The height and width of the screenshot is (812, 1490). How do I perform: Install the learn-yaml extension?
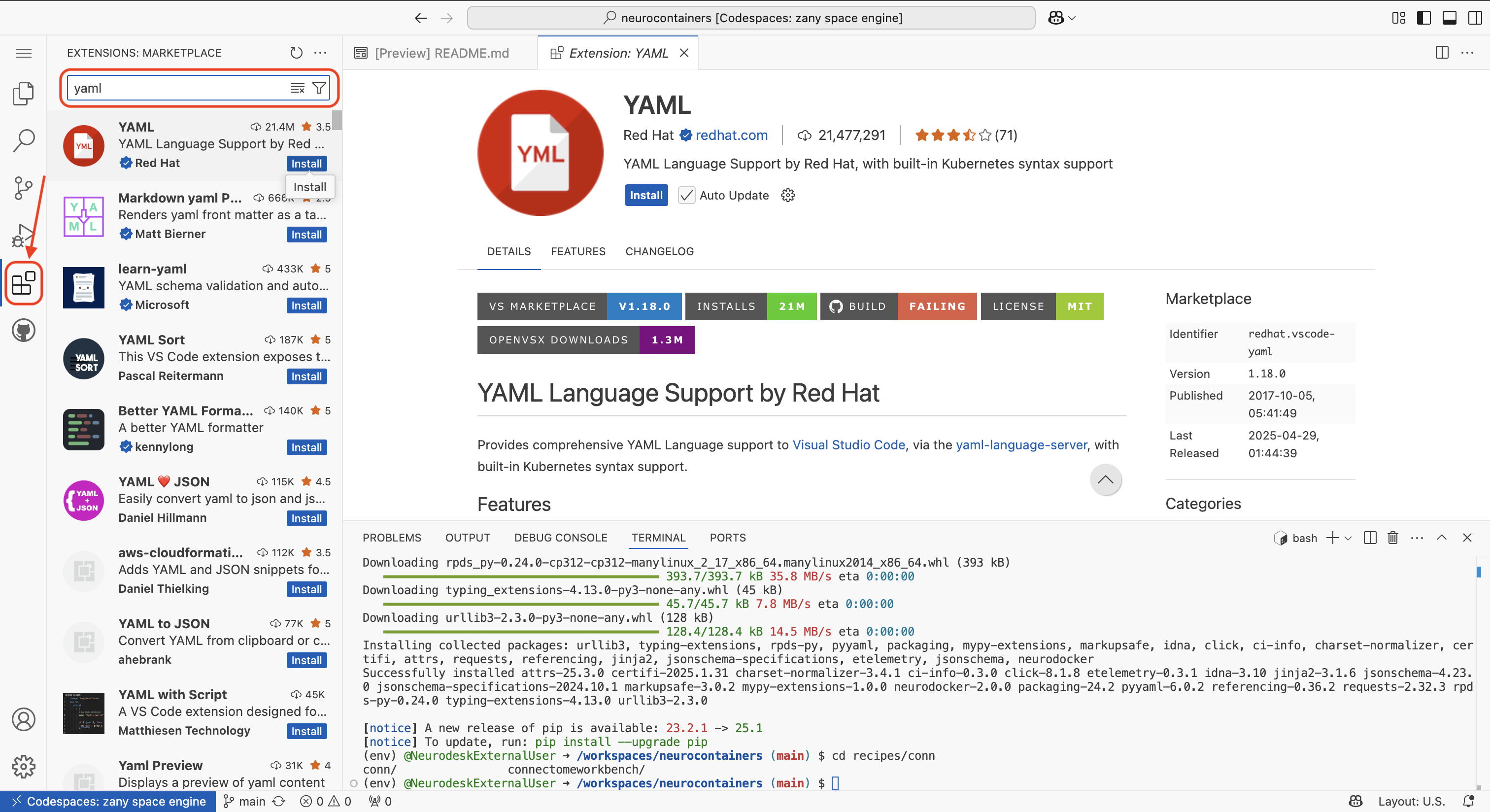point(306,305)
